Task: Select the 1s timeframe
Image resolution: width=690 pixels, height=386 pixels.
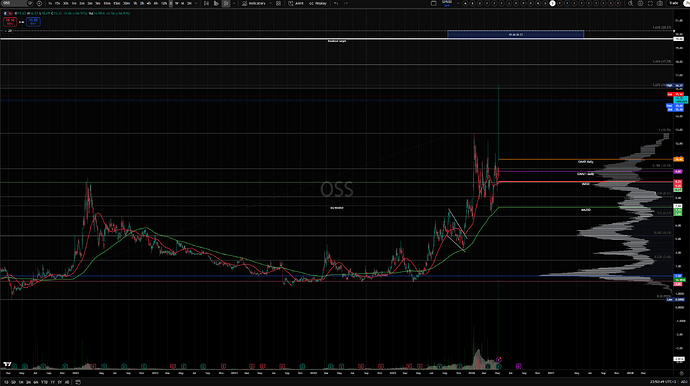Action: pyautogui.click(x=50, y=3)
